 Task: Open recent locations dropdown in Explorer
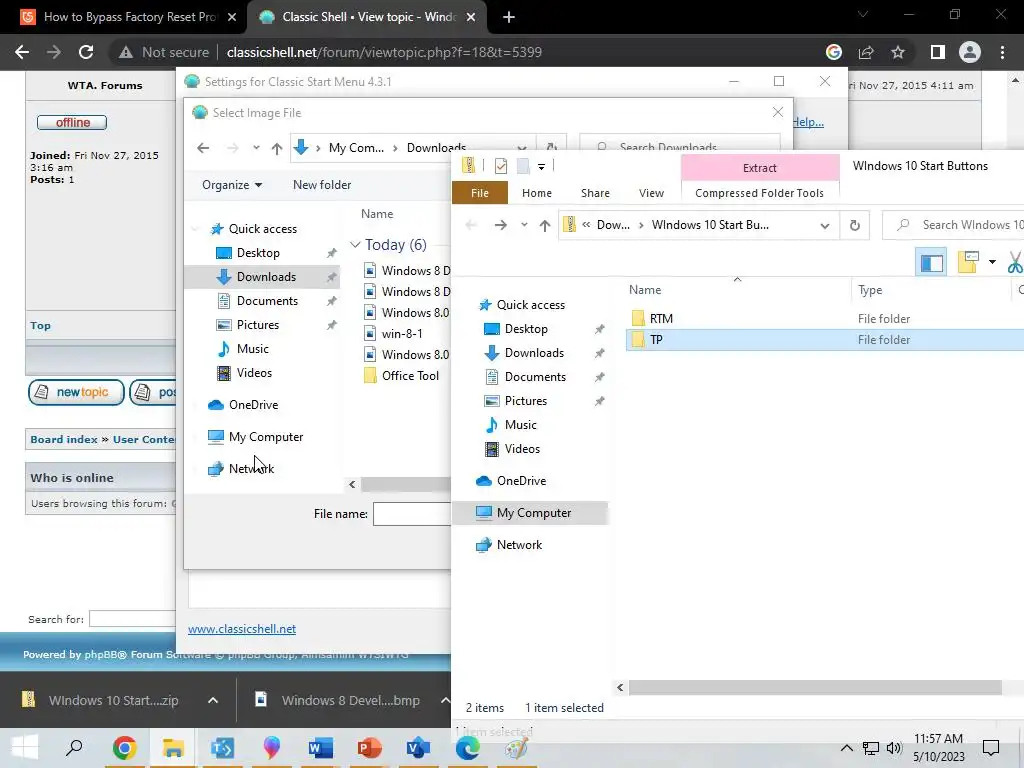click(524, 225)
